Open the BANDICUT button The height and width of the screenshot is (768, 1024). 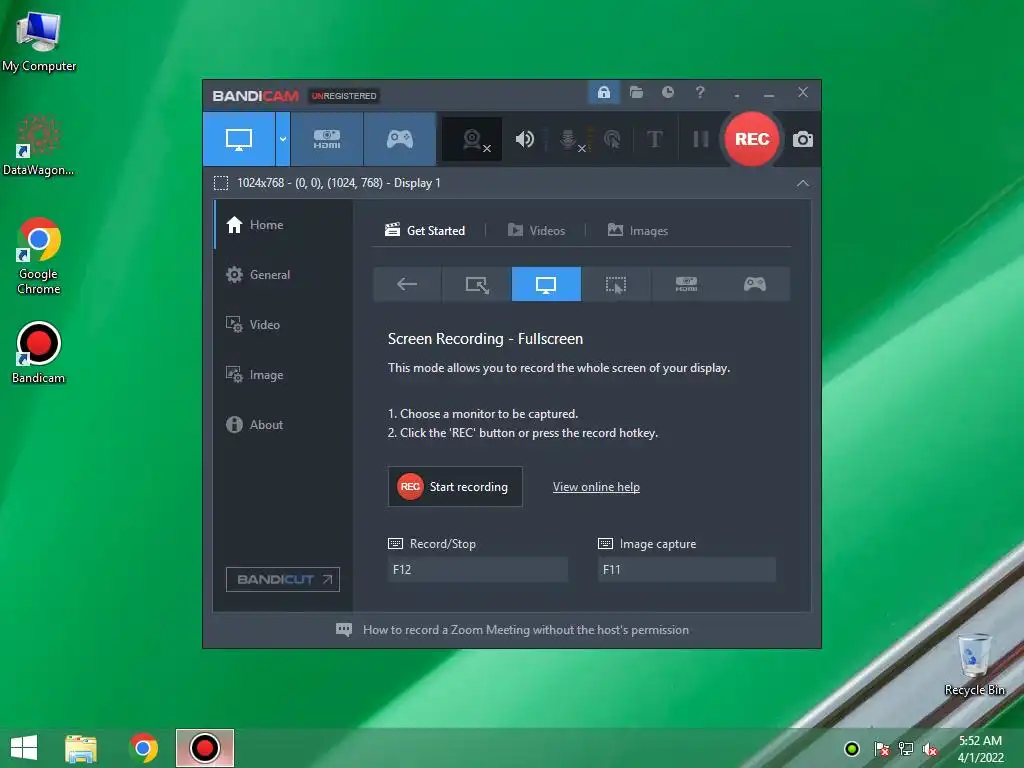283,579
